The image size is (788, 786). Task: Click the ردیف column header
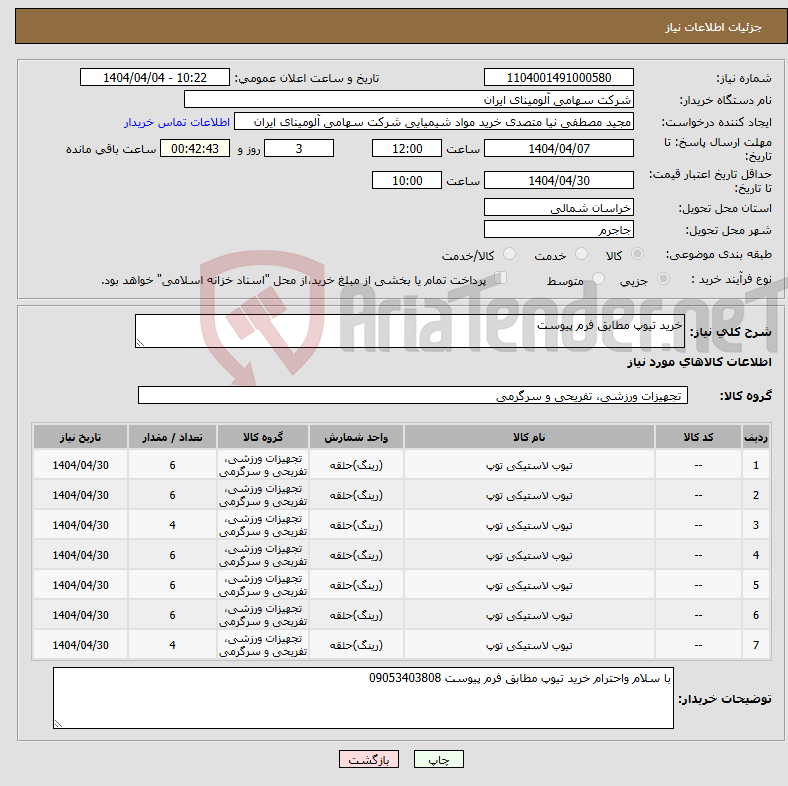[x=756, y=437]
